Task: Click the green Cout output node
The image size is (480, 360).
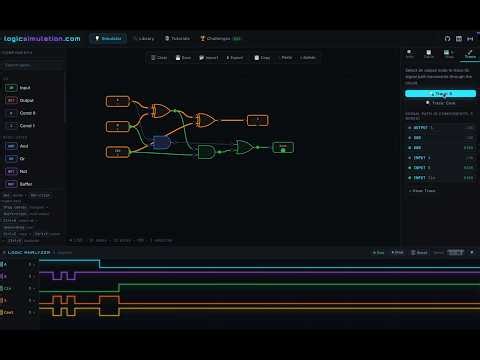Action: [283, 147]
